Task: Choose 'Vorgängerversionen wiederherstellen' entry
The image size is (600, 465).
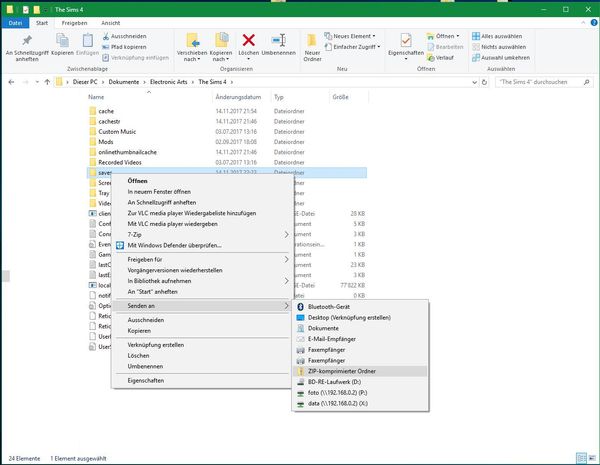Action: (x=202, y=270)
